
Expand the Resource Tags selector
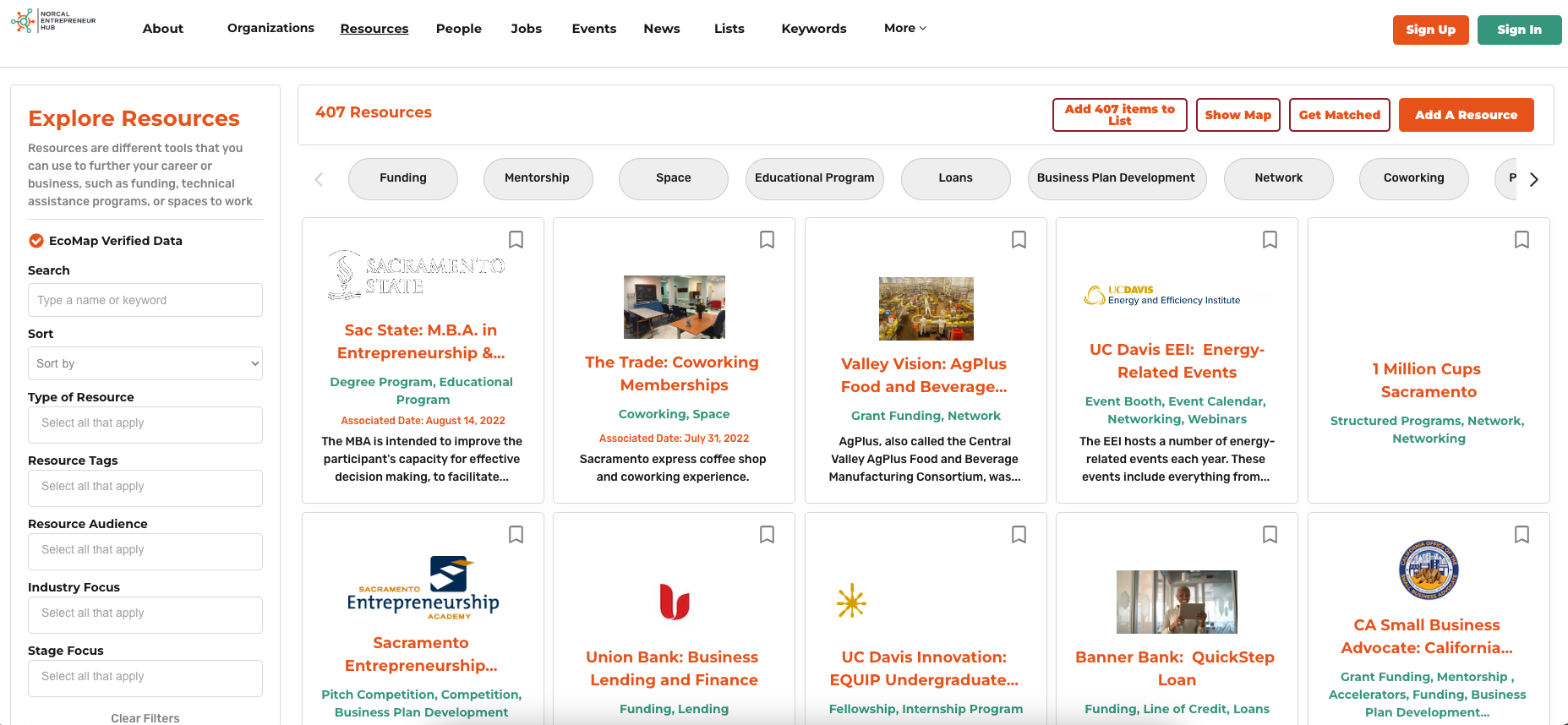[145, 488]
